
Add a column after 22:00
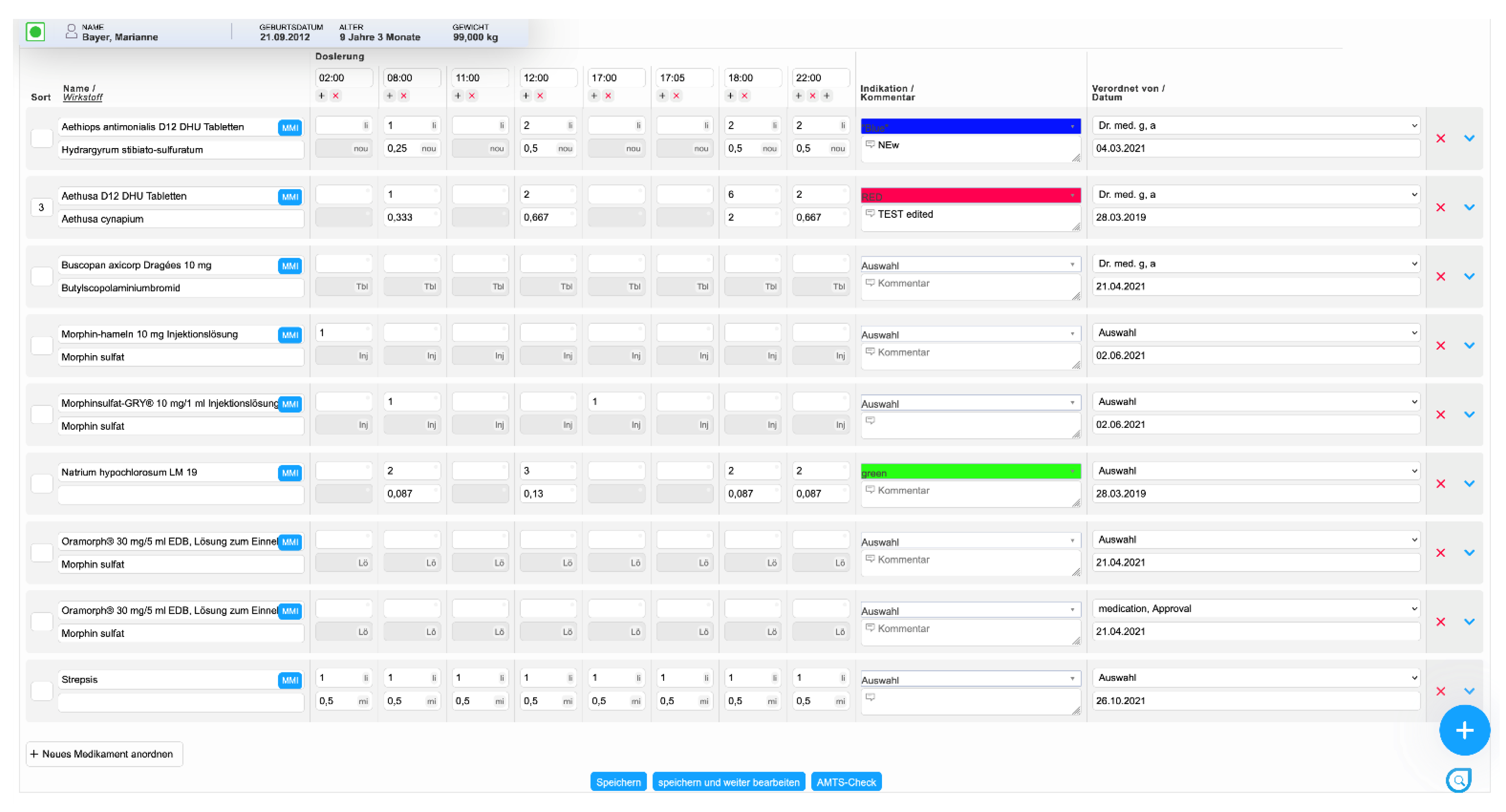tap(826, 96)
